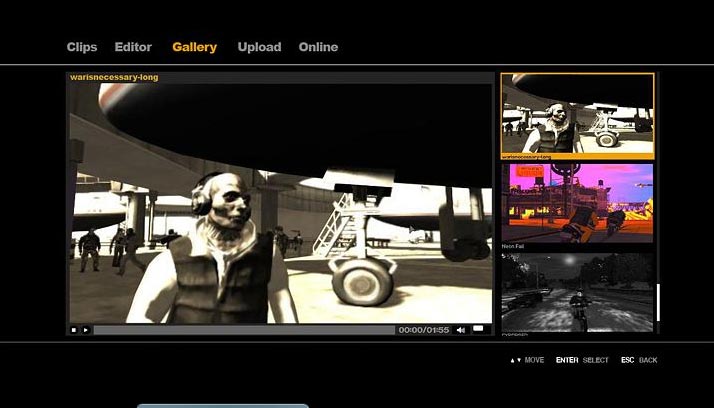Click the MOVE arrows hint
Image resolution: width=714 pixels, height=408 pixels.
pos(527,360)
